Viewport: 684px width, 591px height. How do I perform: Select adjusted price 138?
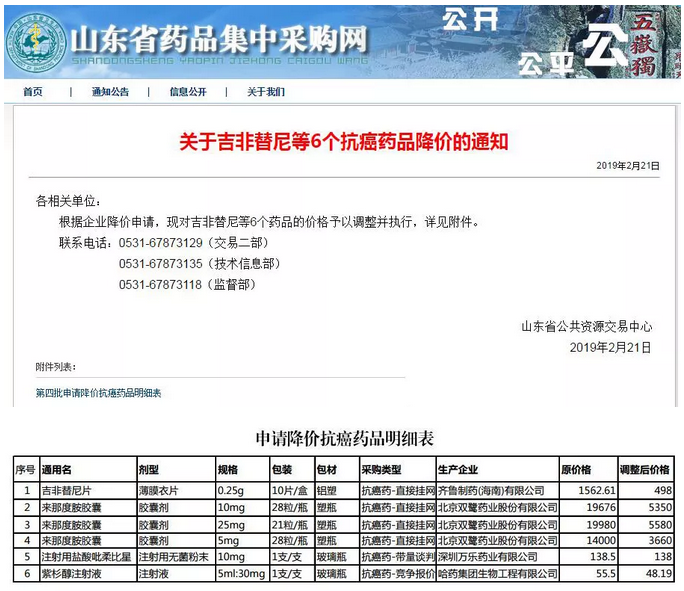(646, 557)
